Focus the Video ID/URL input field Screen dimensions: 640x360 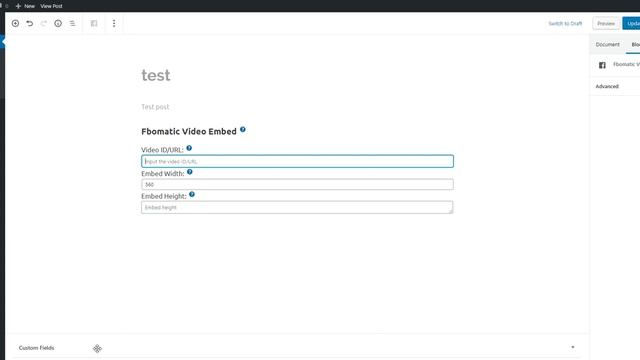(x=297, y=161)
